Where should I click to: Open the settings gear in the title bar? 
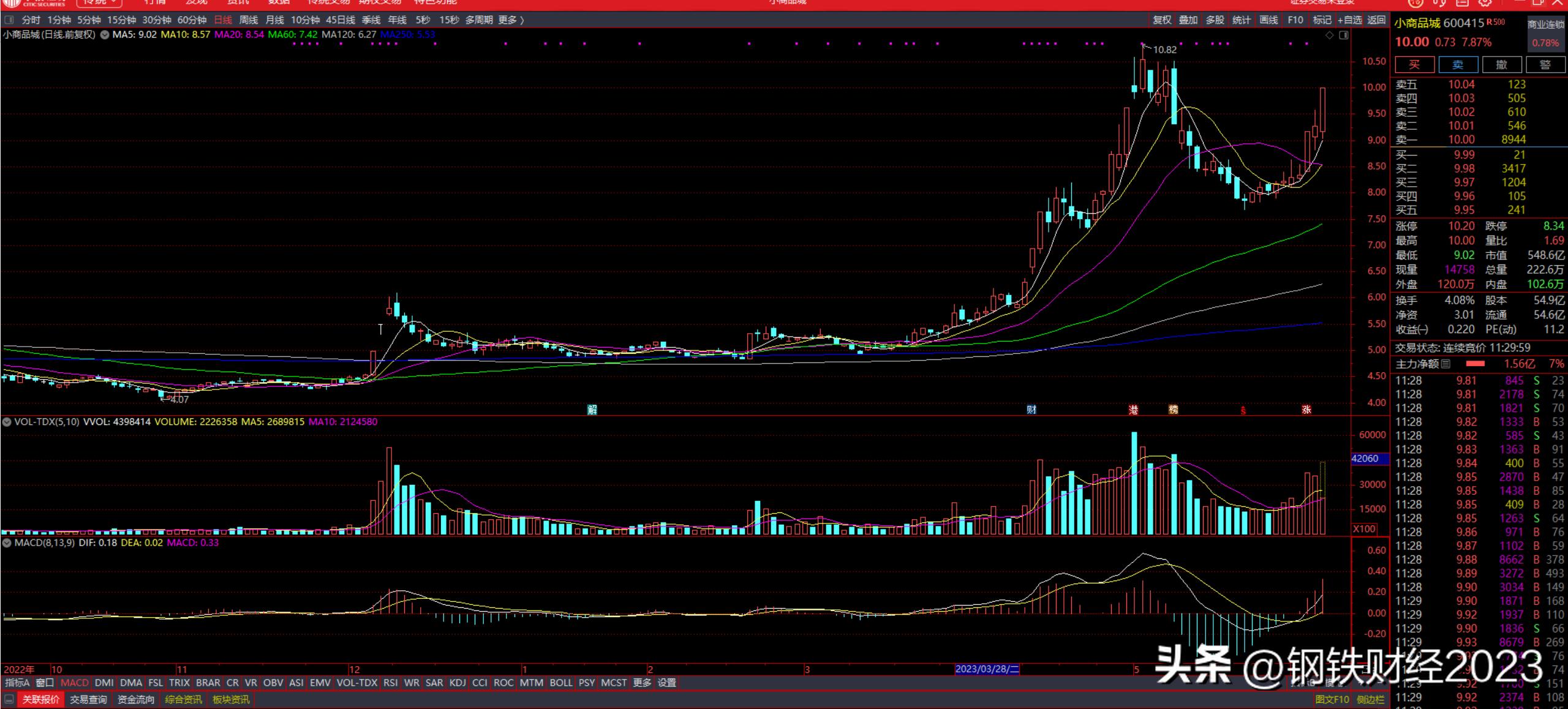pyautogui.click(x=1485, y=3)
